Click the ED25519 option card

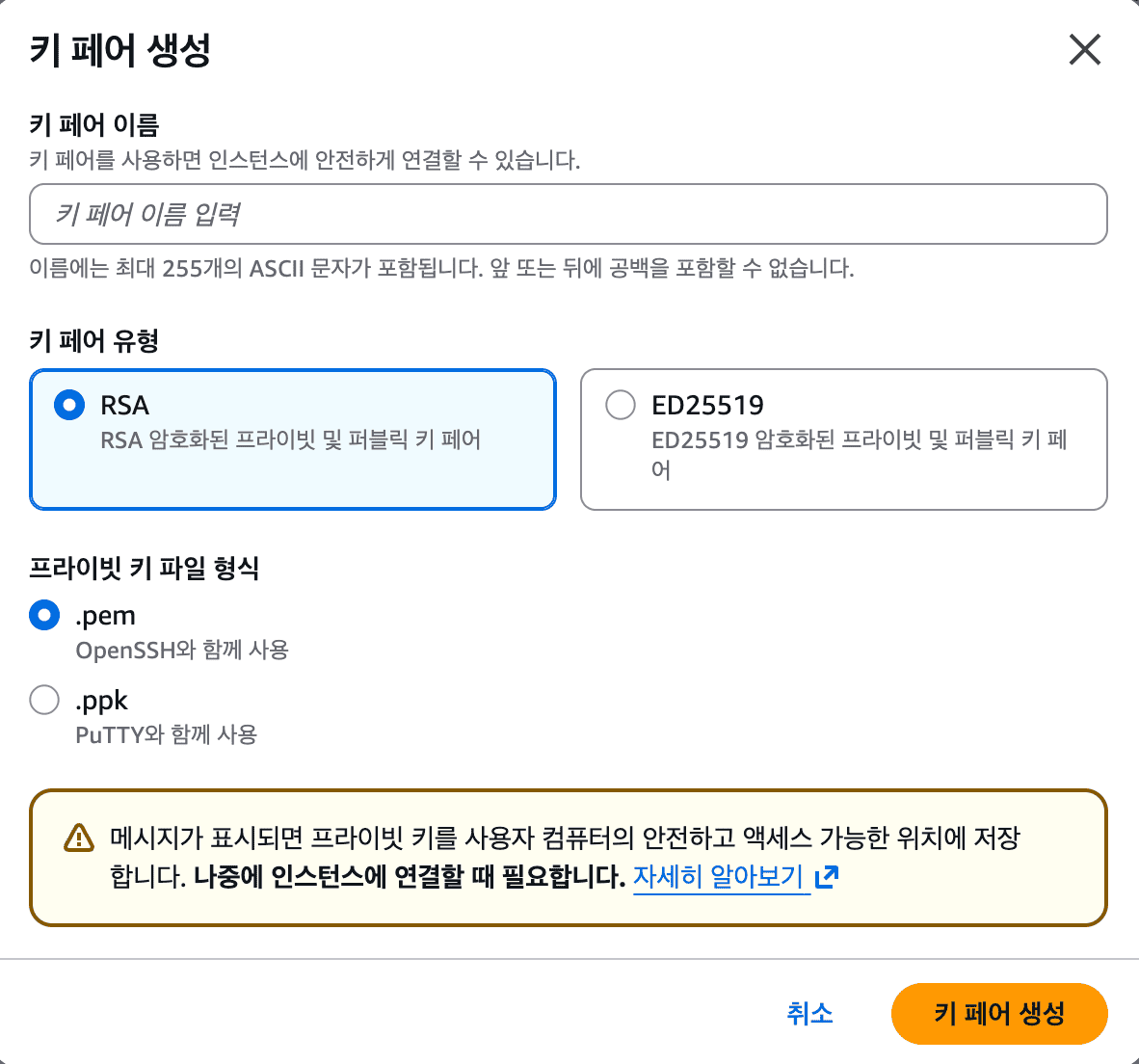844,439
